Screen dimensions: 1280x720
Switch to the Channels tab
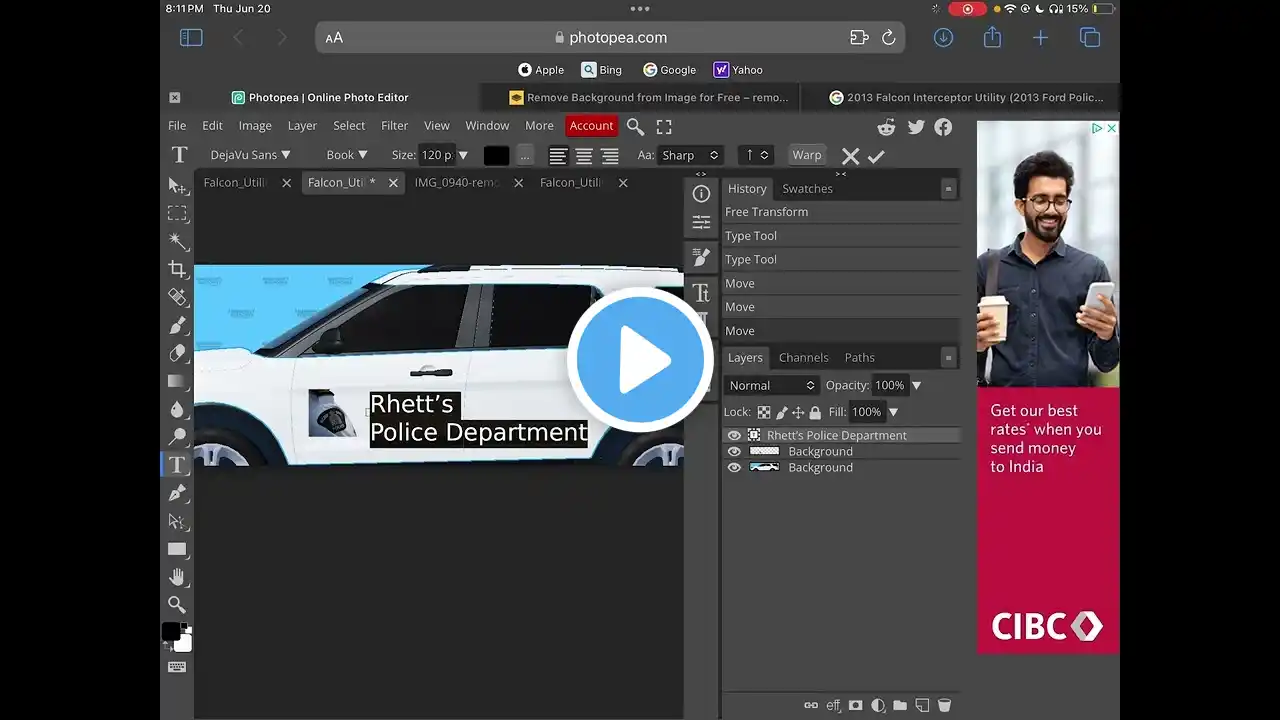pyautogui.click(x=803, y=357)
